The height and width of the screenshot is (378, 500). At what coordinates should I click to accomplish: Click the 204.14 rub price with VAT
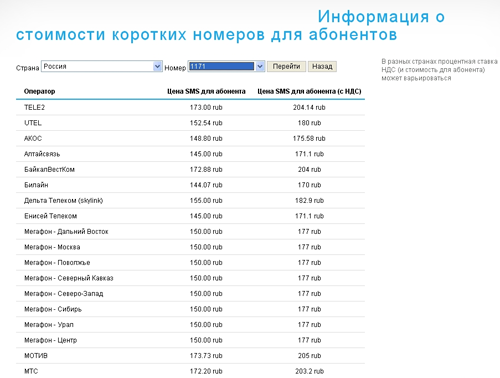pos(309,107)
